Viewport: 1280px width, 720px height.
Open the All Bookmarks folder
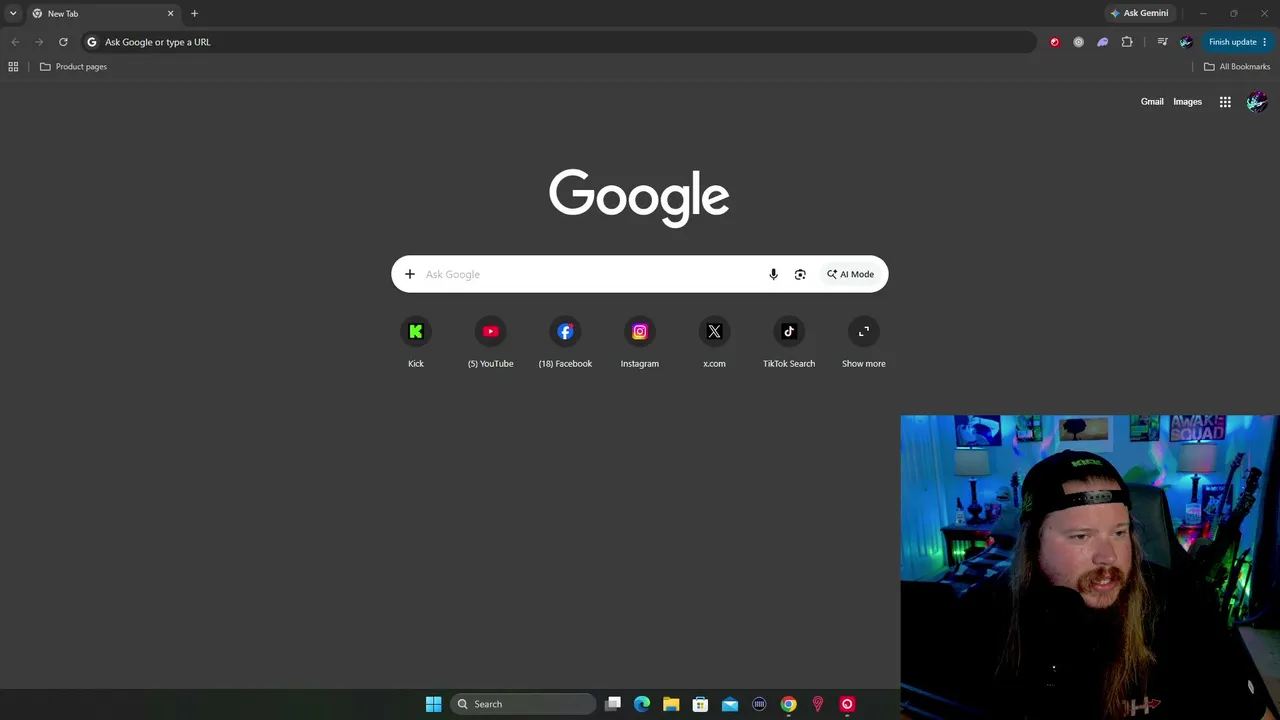coord(1237,67)
